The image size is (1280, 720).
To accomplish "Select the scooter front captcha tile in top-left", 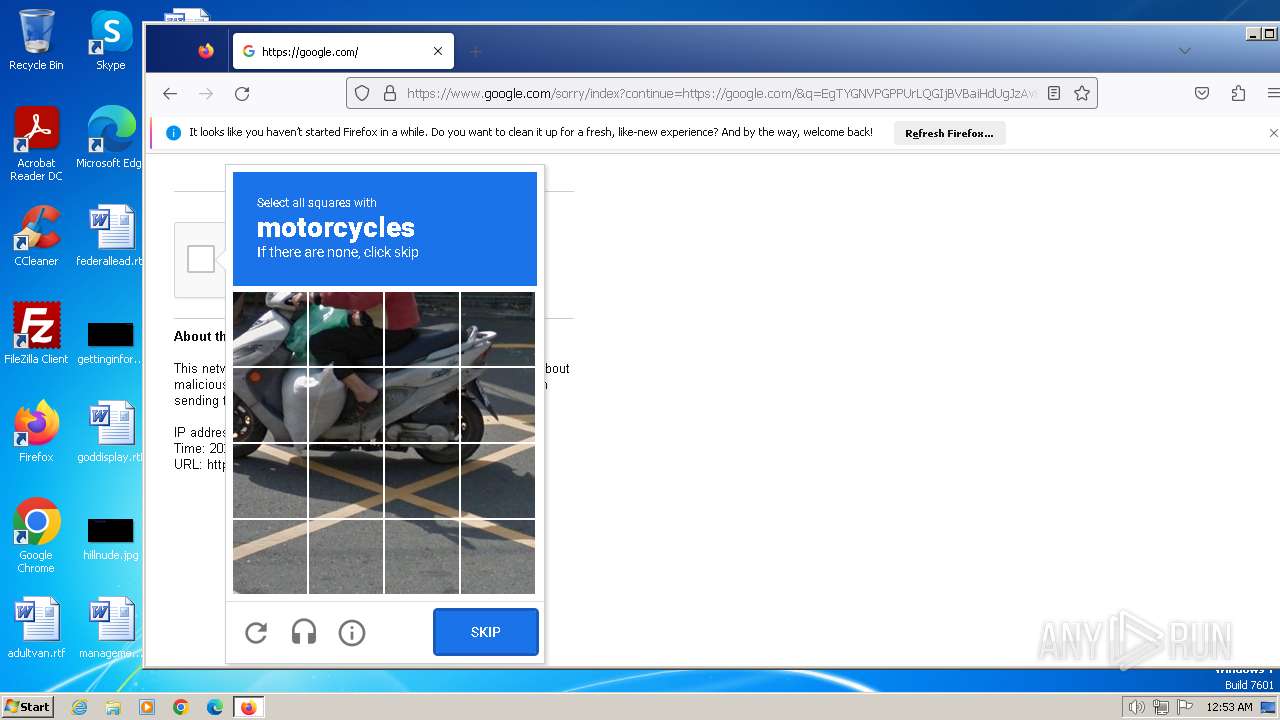I will pos(270,329).
